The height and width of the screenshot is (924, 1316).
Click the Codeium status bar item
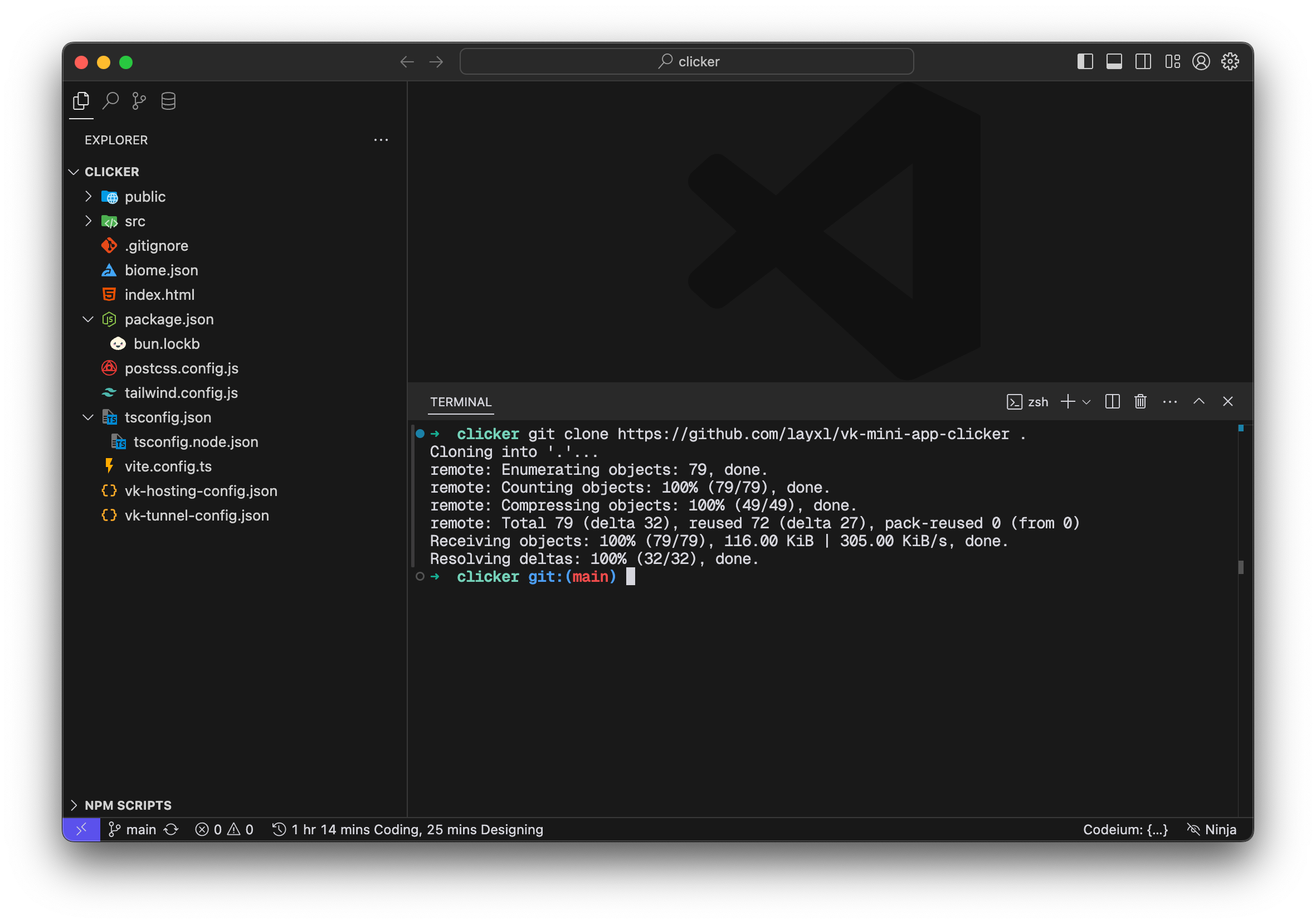click(1124, 829)
